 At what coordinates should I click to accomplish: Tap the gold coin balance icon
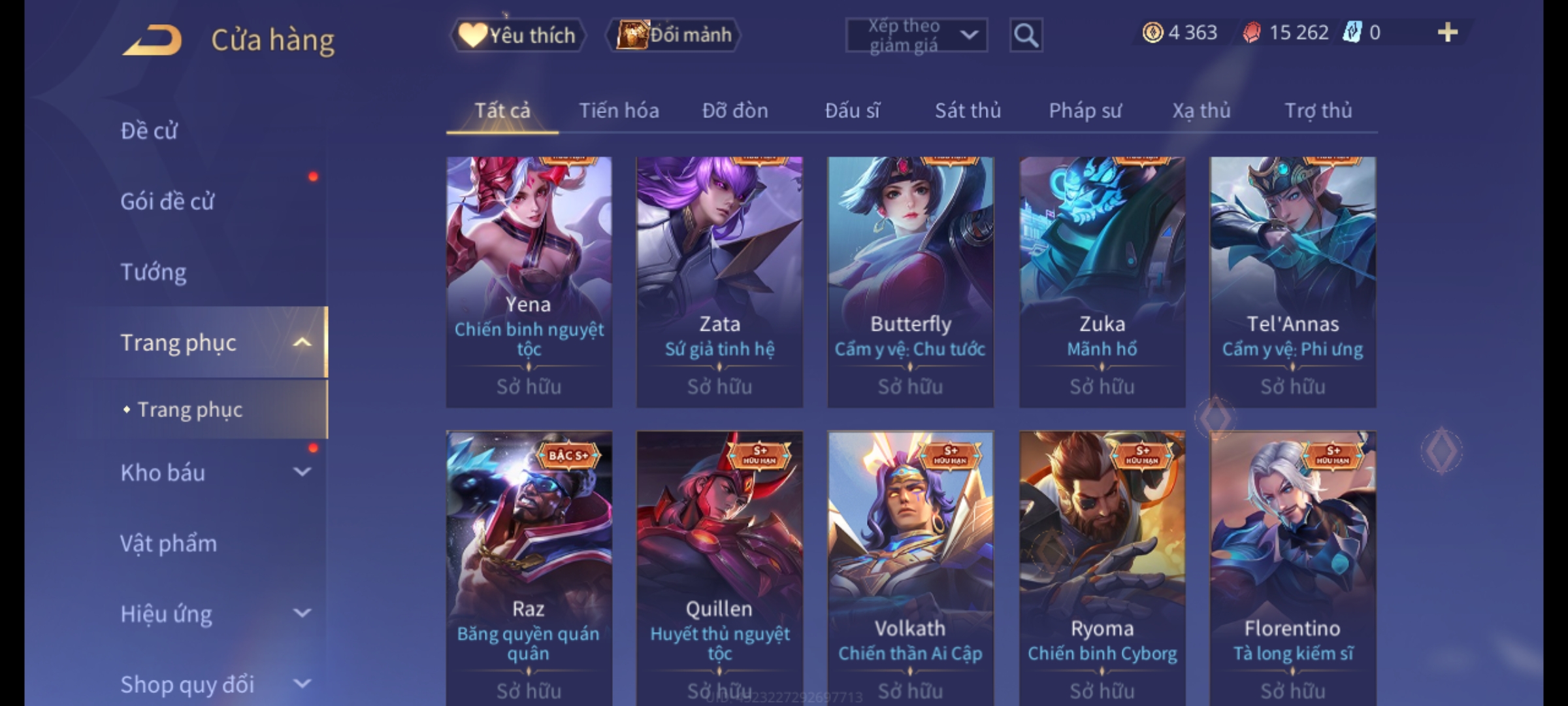1152,33
